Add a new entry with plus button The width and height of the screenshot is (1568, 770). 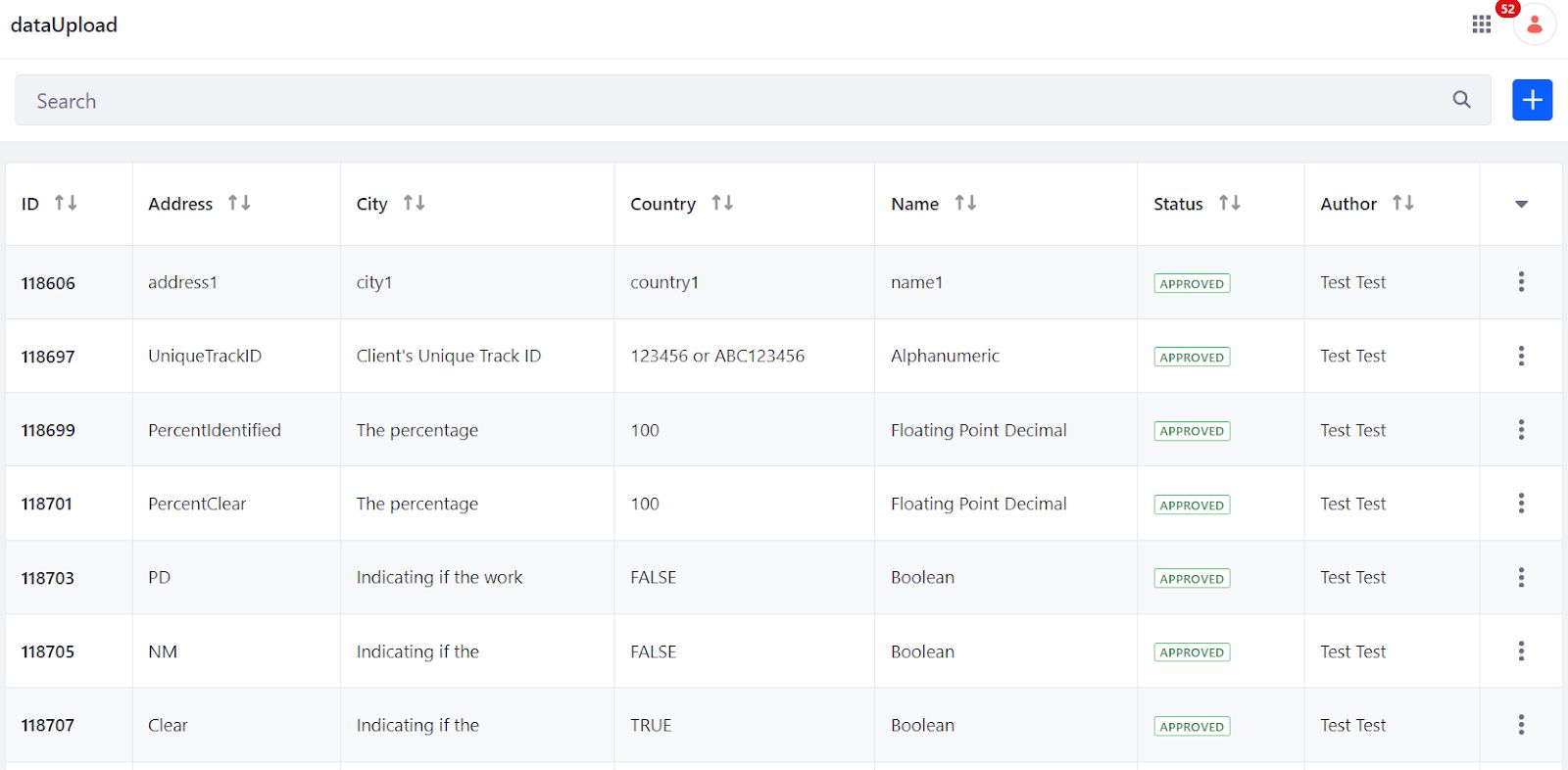pos(1532,100)
